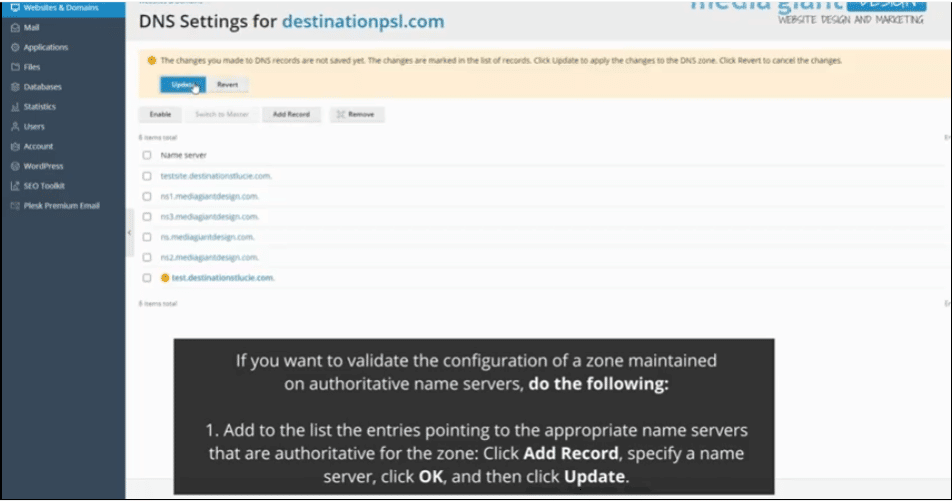Open the Databases icon in sidebar
The width and height of the screenshot is (952, 501).
point(15,87)
